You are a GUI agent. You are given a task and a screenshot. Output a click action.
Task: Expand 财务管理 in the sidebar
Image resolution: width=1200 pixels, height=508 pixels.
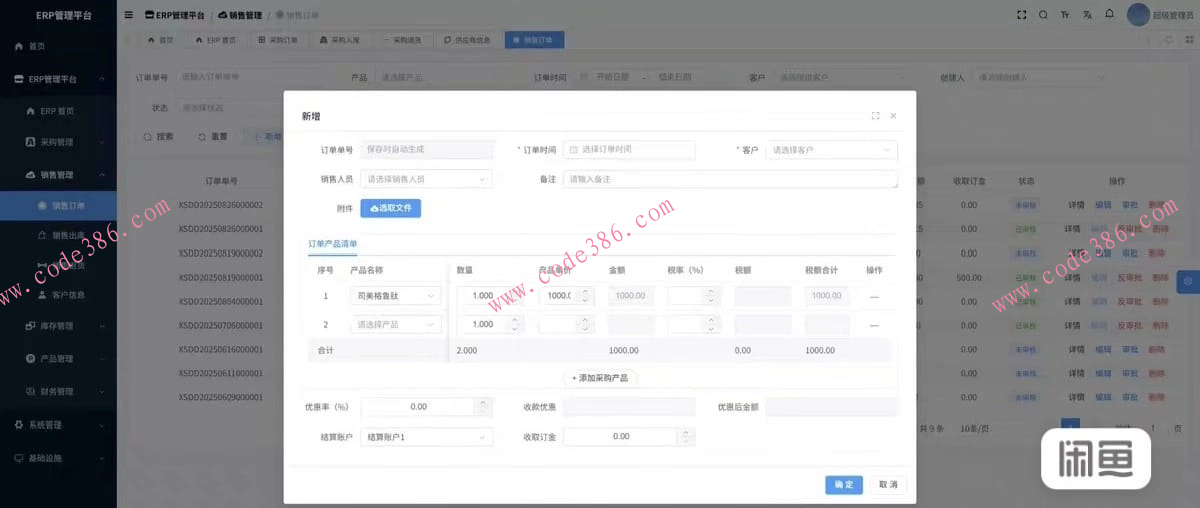(x=58, y=392)
